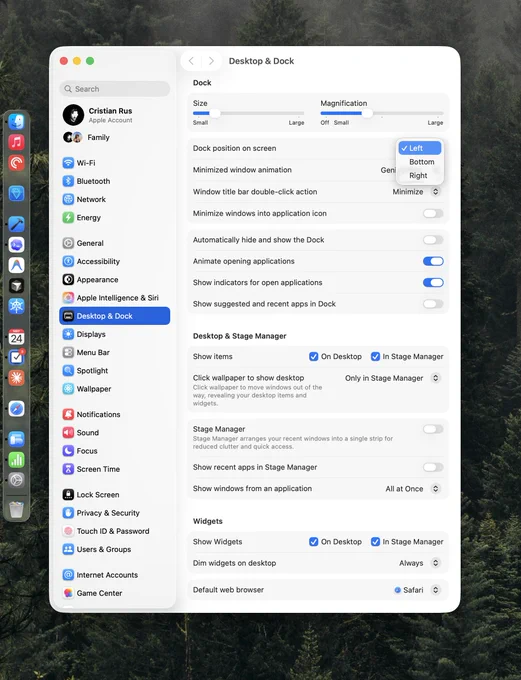This screenshot has height=680, width=521.
Task: Open Internet Accounts settings
Action: (115, 575)
